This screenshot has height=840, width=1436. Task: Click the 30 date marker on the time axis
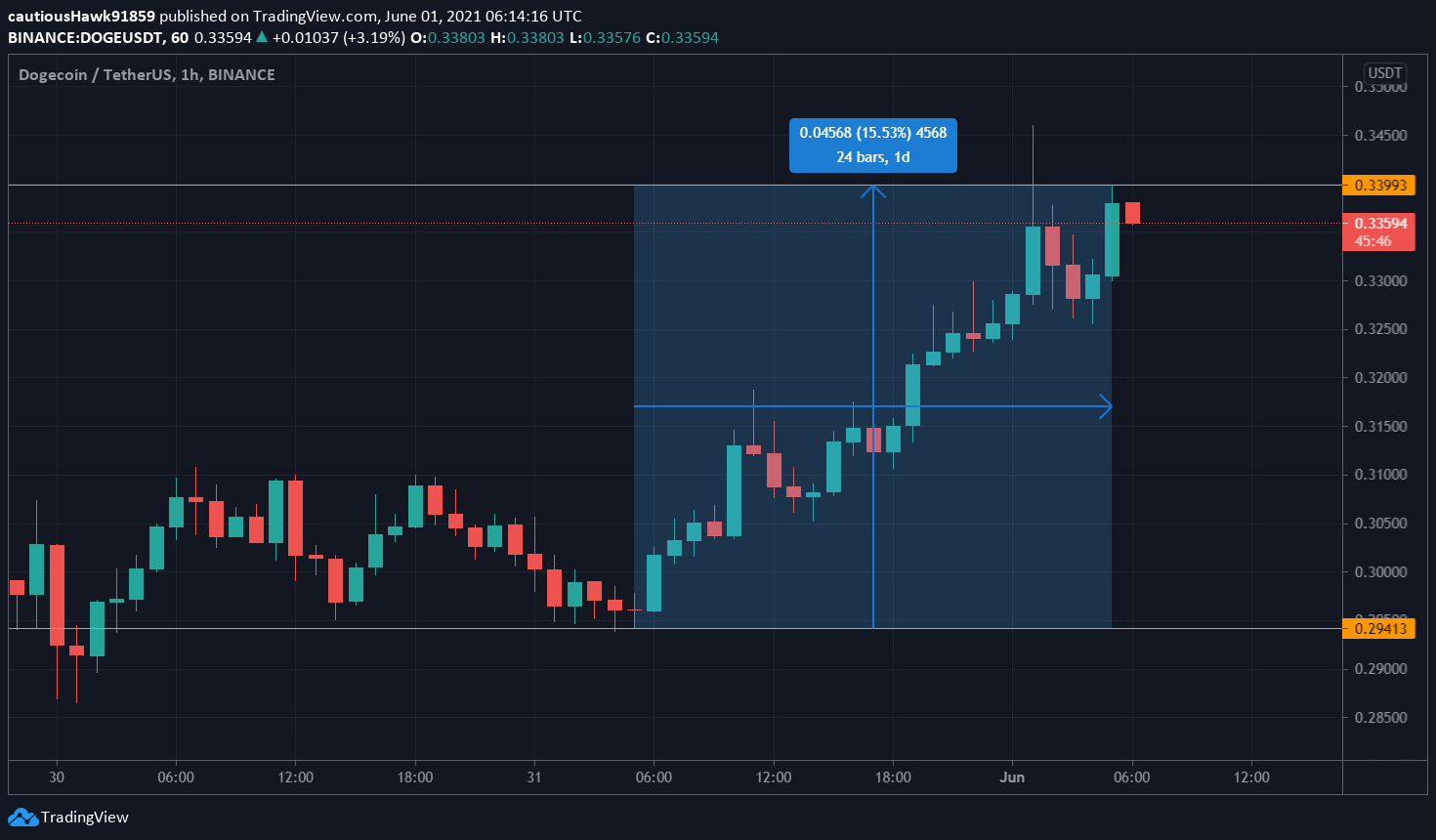(57, 777)
